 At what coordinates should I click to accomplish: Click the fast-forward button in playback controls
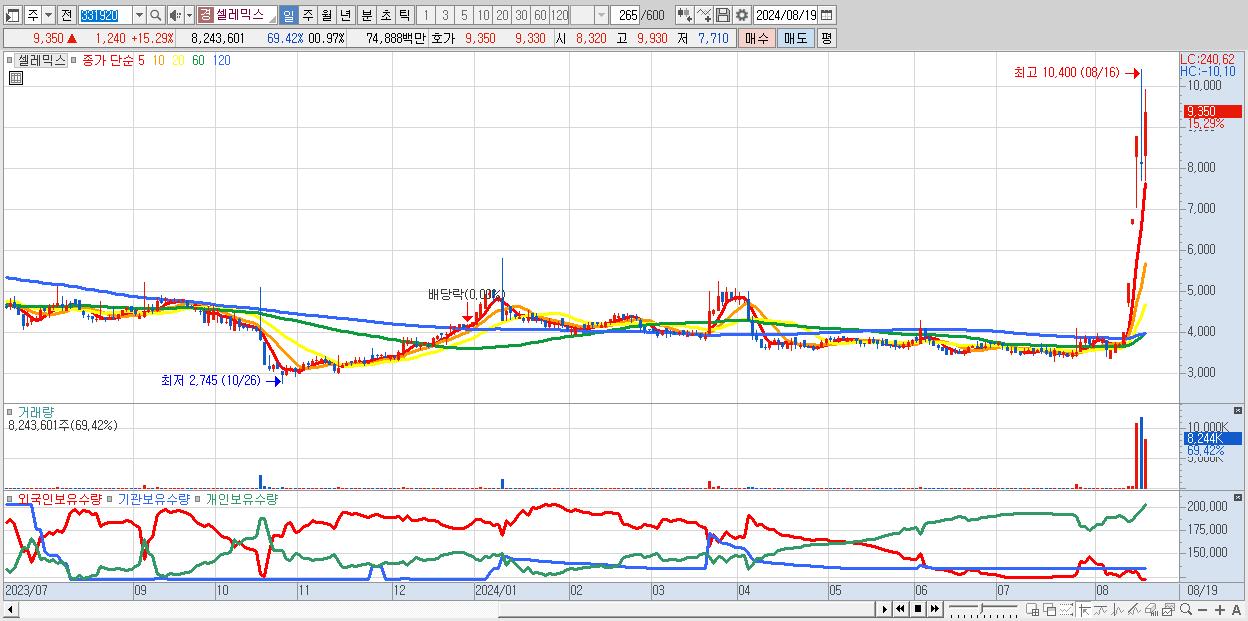[x=934, y=609]
